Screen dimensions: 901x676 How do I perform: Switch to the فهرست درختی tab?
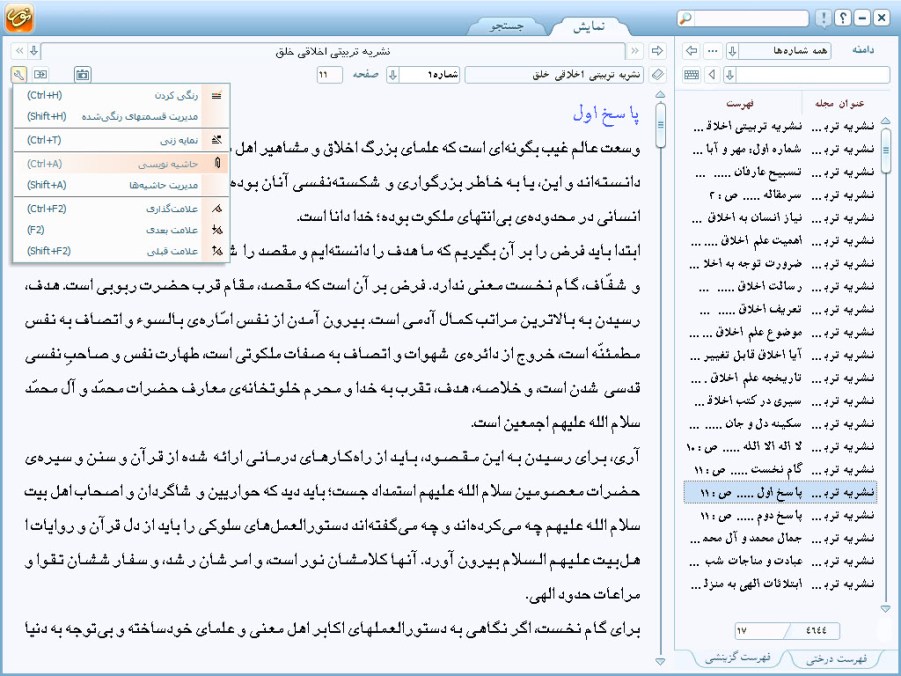point(836,659)
